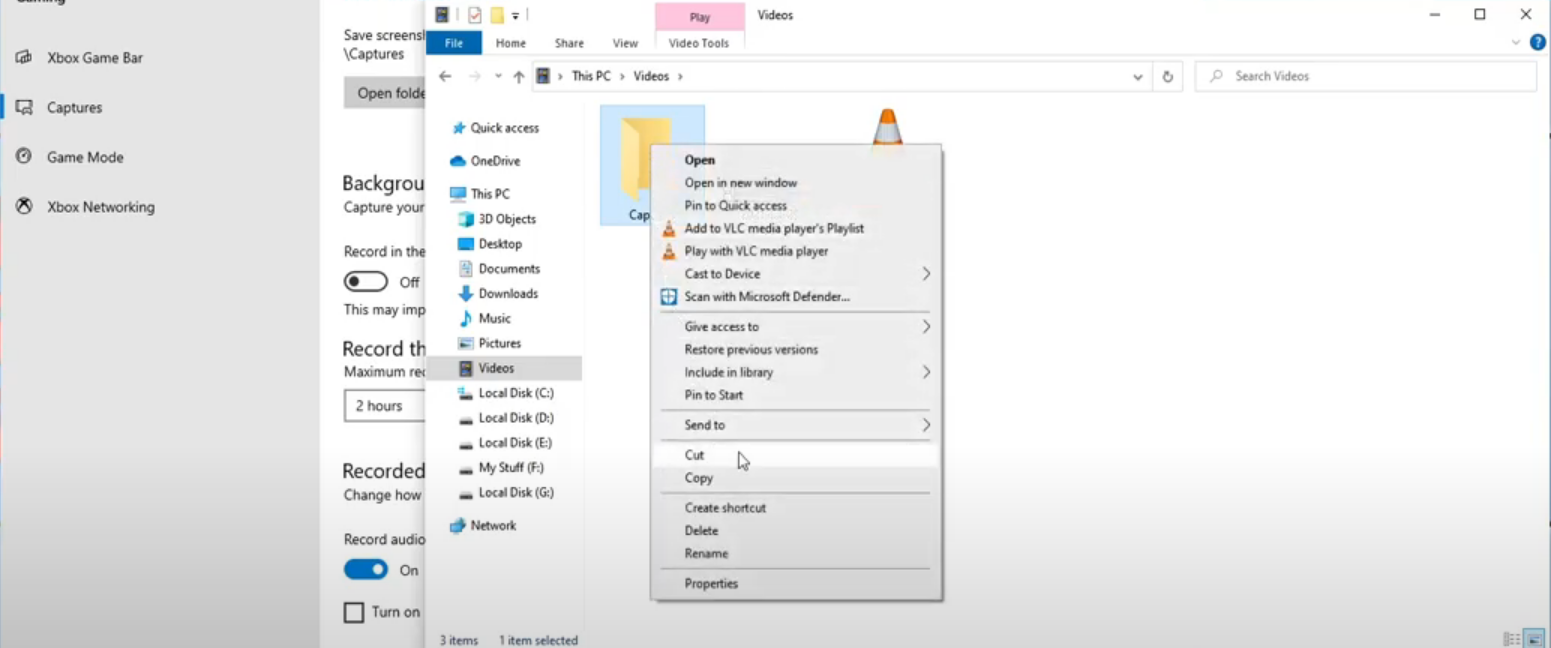The height and width of the screenshot is (648, 1551).
Task: Click This PC in the address breadcrumb
Action: (x=591, y=76)
